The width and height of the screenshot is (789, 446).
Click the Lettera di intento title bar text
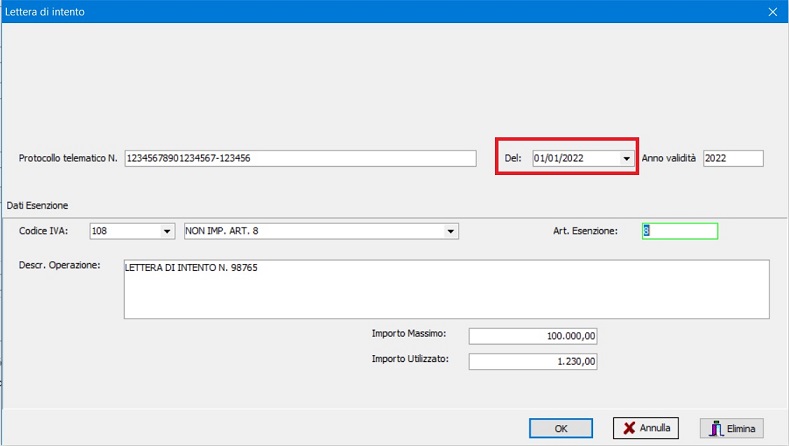(45, 12)
